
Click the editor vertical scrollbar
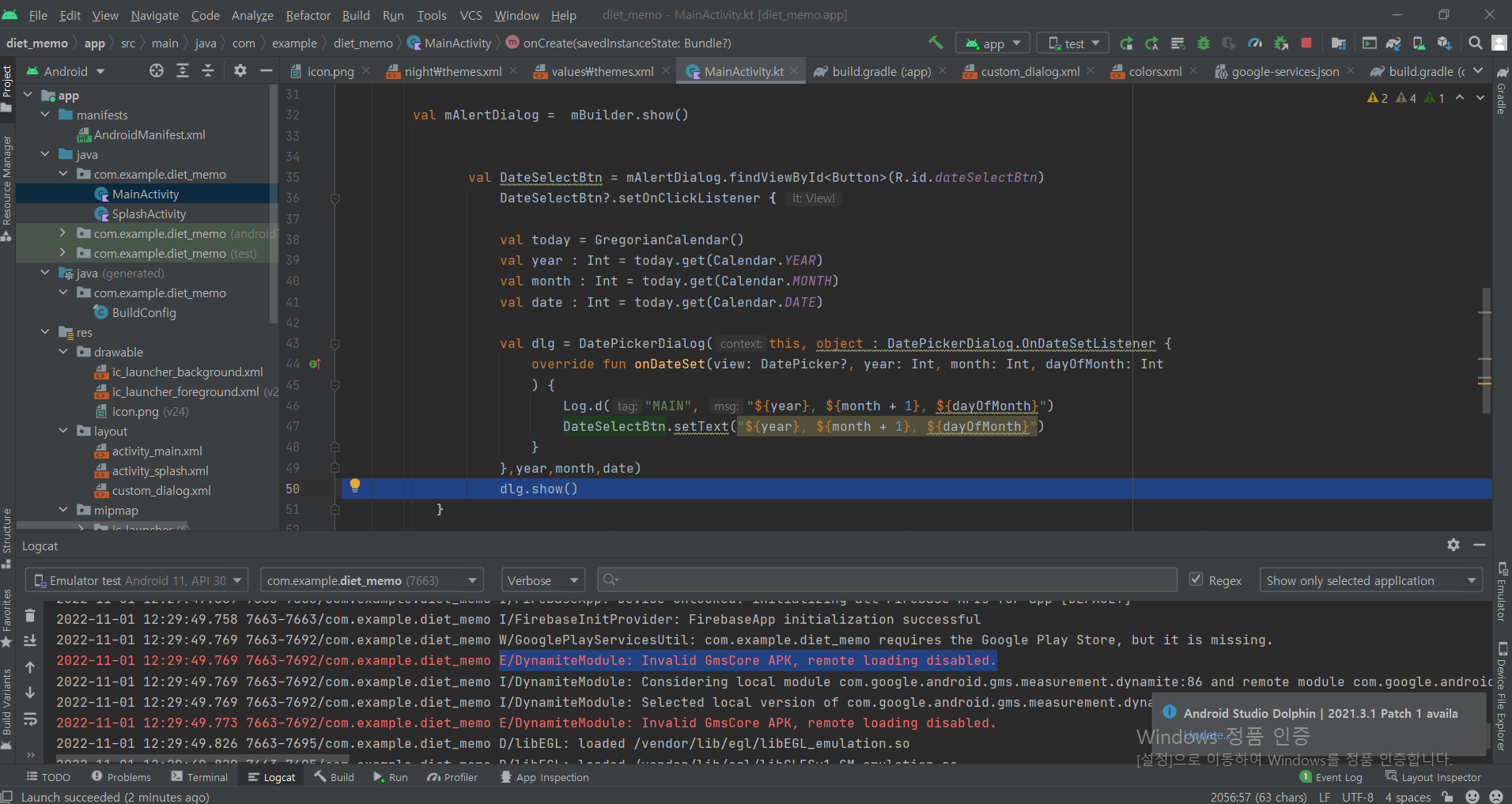(x=1486, y=352)
